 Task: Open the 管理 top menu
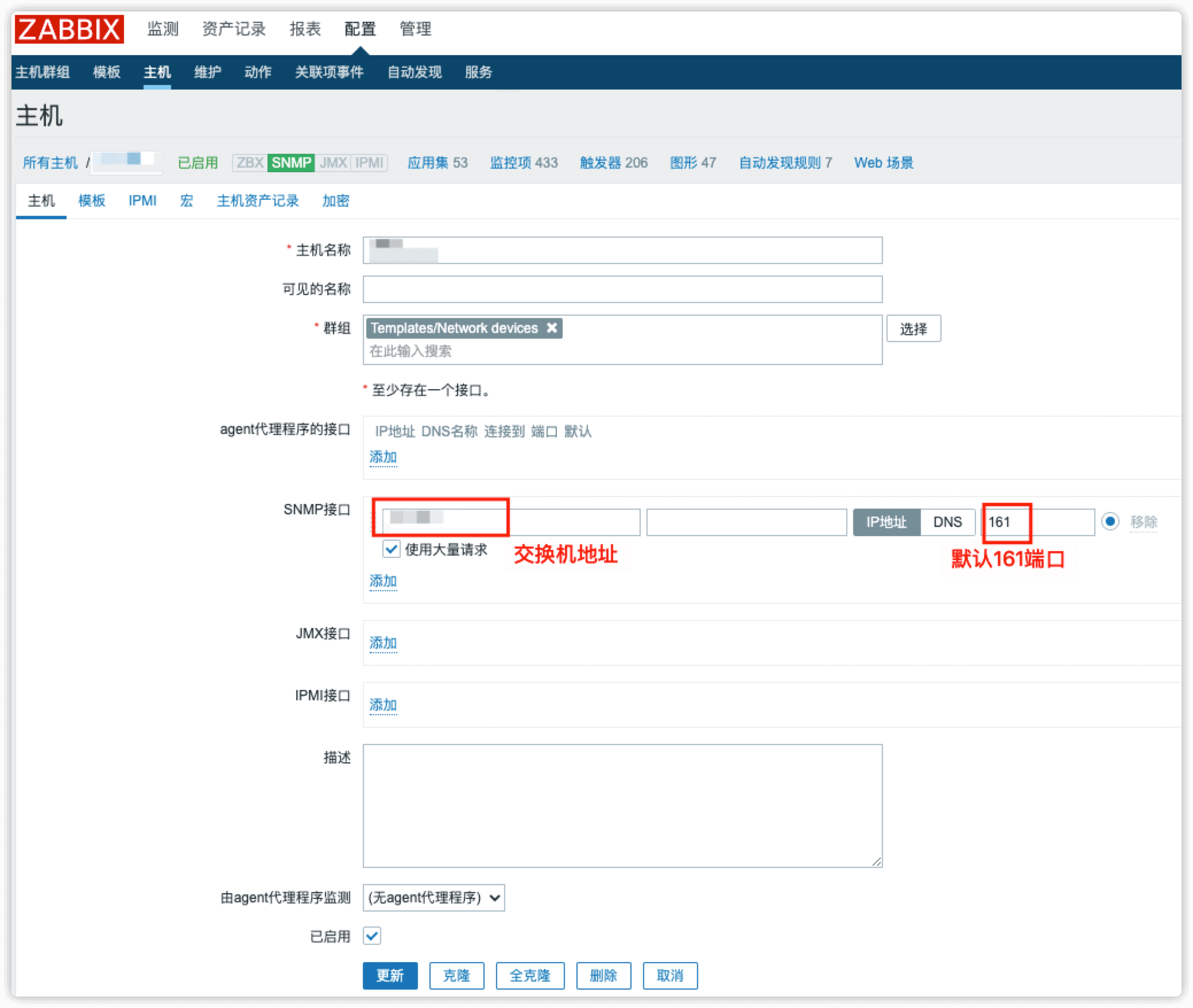[x=415, y=29]
